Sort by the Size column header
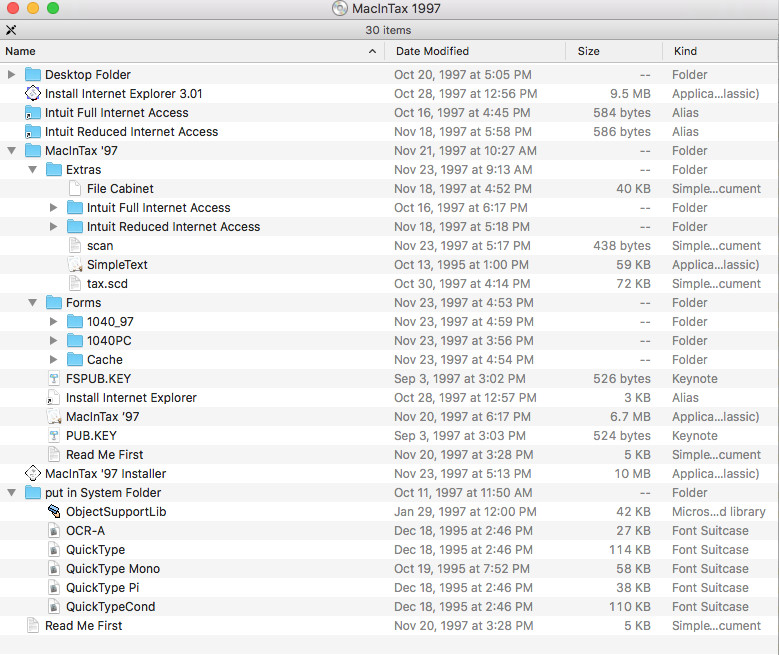Image resolution: width=779 pixels, height=655 pixels. (x=614, y=51)
